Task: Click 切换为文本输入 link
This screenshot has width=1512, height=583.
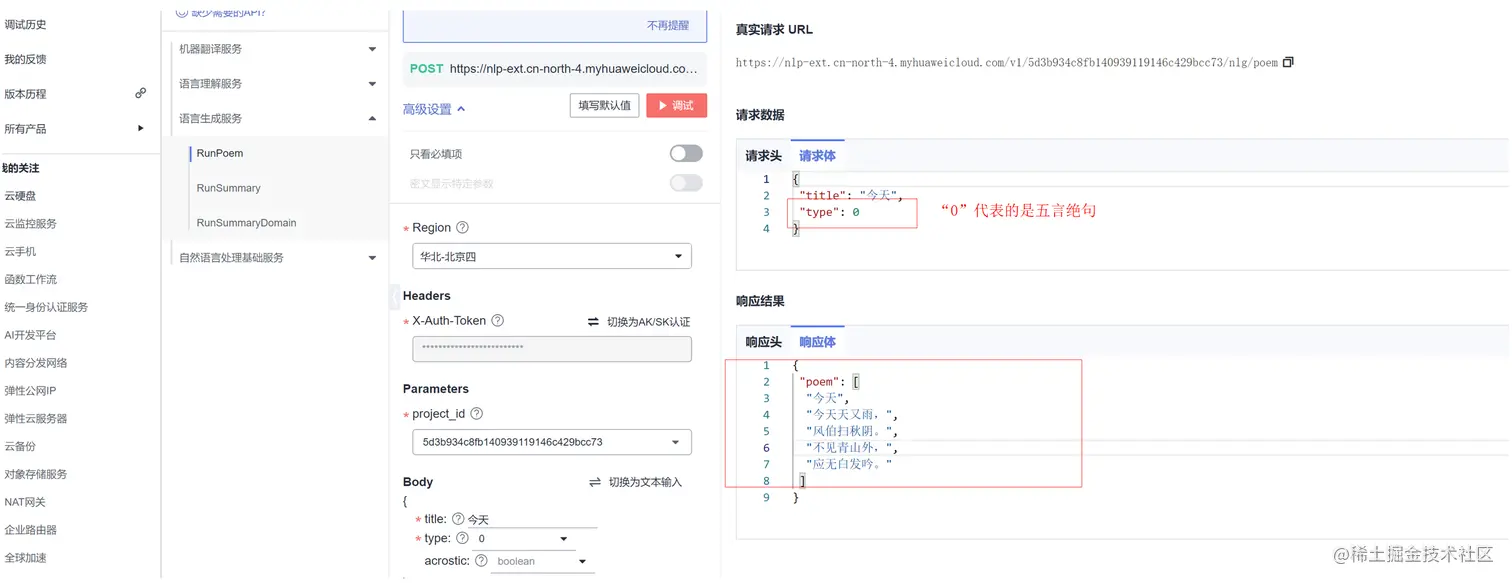Action: tap(645, 482)
